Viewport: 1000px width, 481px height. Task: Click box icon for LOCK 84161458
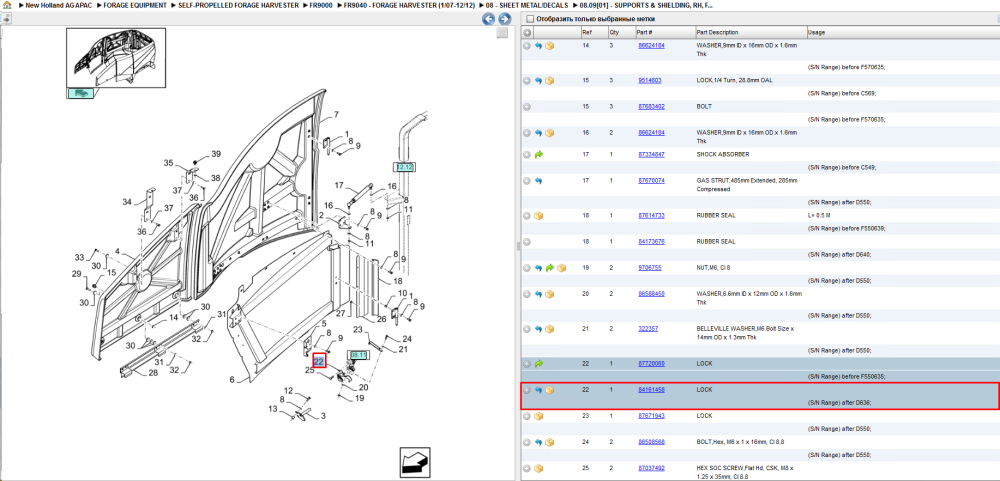click(x=549, y=390)
